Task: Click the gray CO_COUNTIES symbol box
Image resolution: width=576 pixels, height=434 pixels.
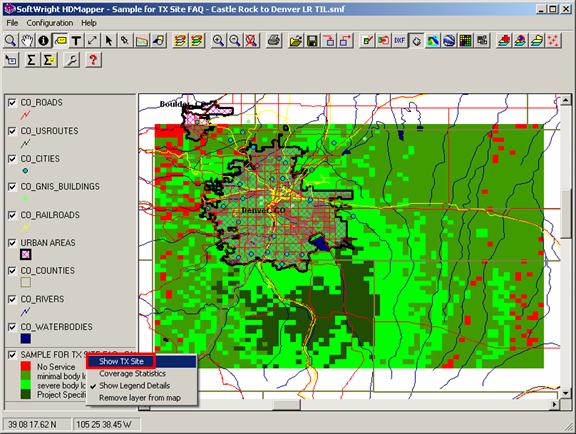Action: [x=26, y=282]
